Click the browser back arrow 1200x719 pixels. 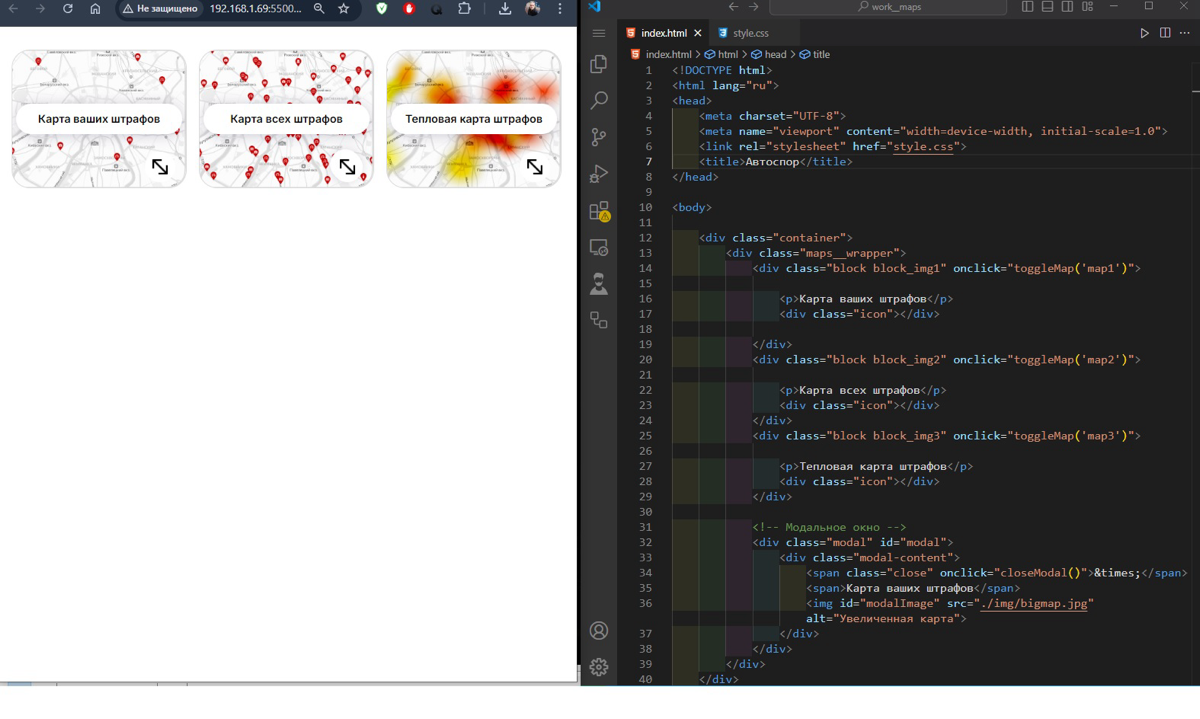(x=13, y=9)
